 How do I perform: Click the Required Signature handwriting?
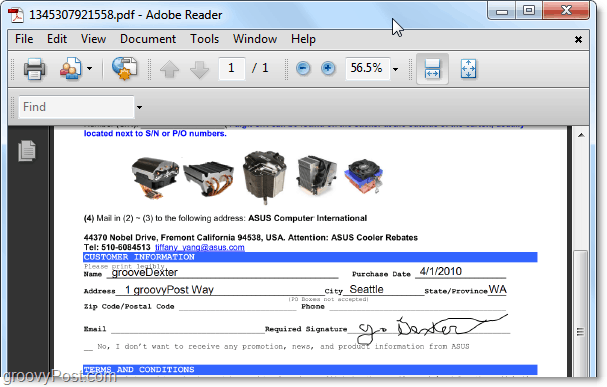pos(432,329)
